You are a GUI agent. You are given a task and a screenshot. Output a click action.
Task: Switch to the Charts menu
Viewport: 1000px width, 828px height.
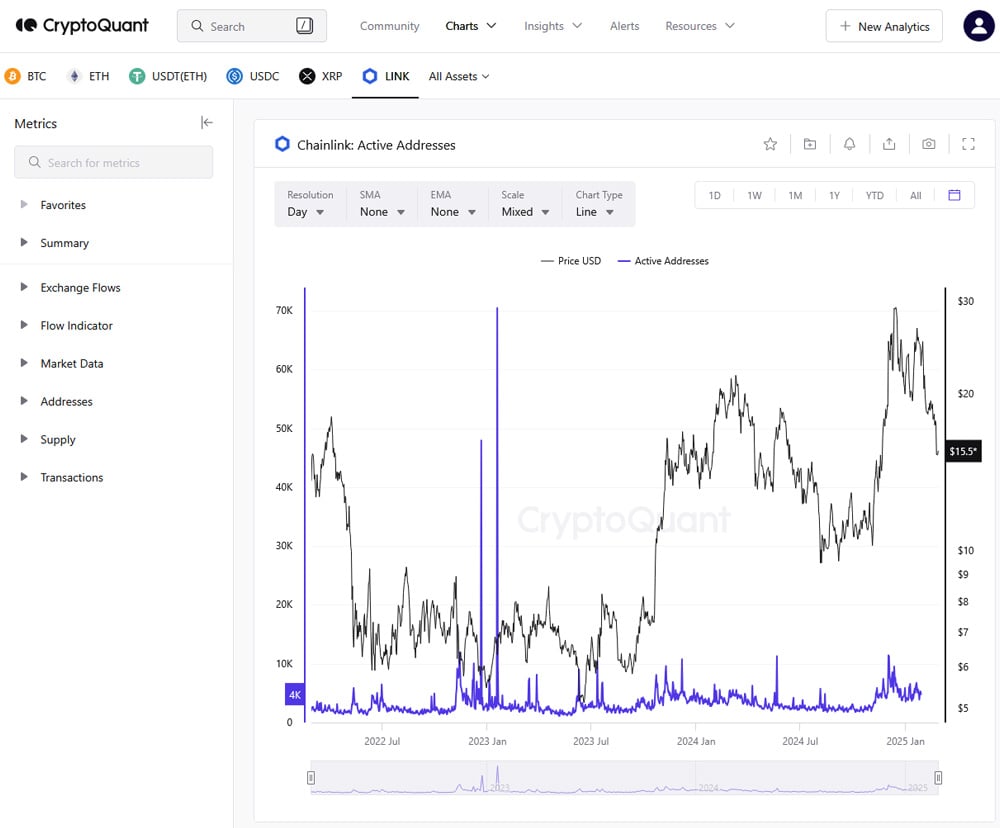(470, 26)
